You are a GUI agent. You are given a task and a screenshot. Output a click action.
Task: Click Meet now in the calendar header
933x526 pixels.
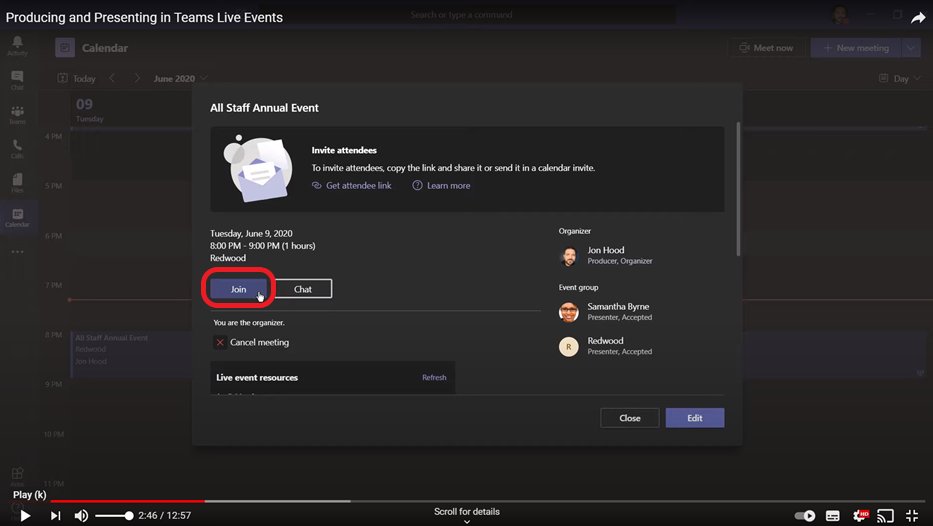[x=766, y=48]
